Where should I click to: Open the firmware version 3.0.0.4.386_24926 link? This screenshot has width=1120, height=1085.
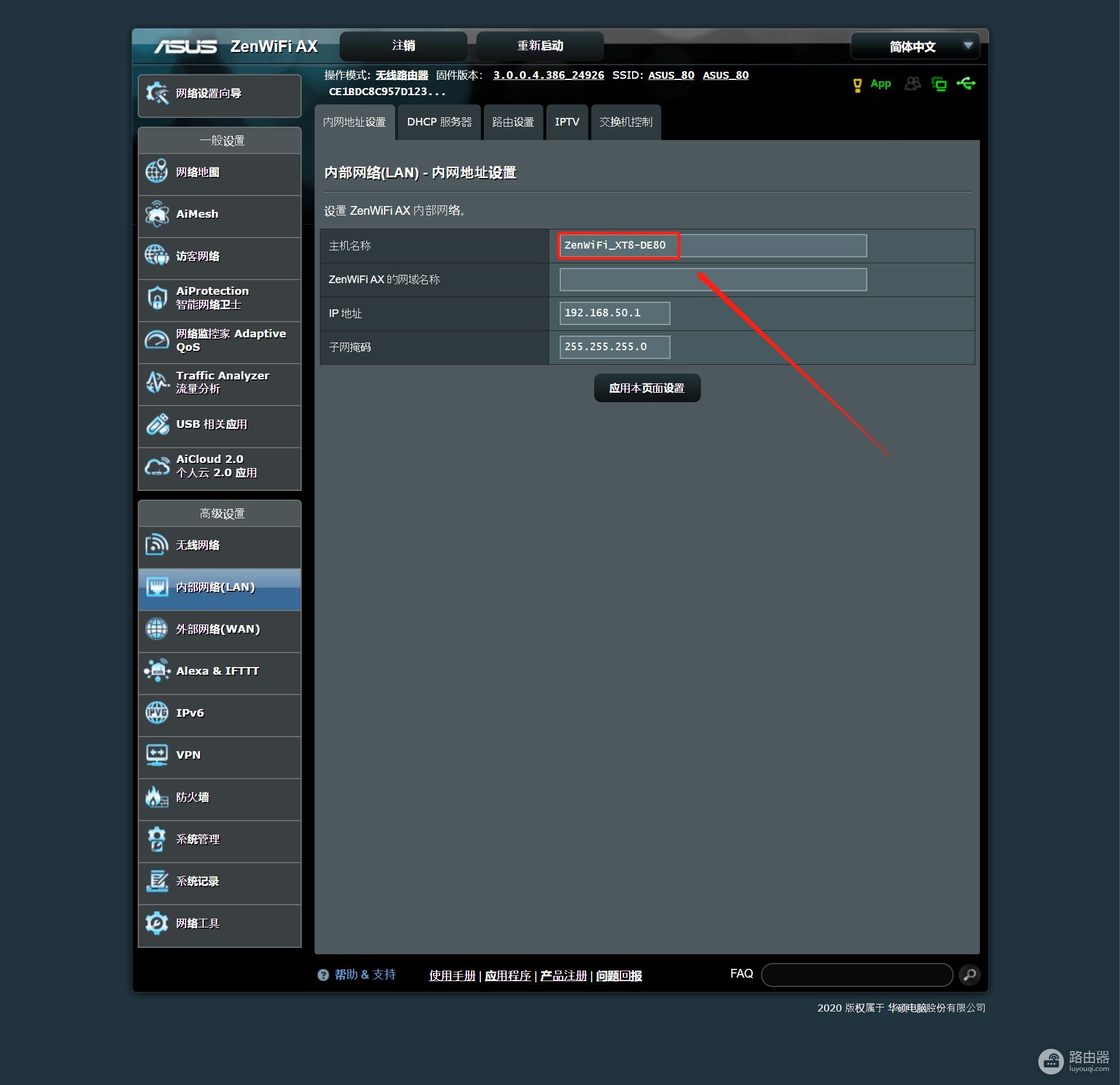[549, 75]
